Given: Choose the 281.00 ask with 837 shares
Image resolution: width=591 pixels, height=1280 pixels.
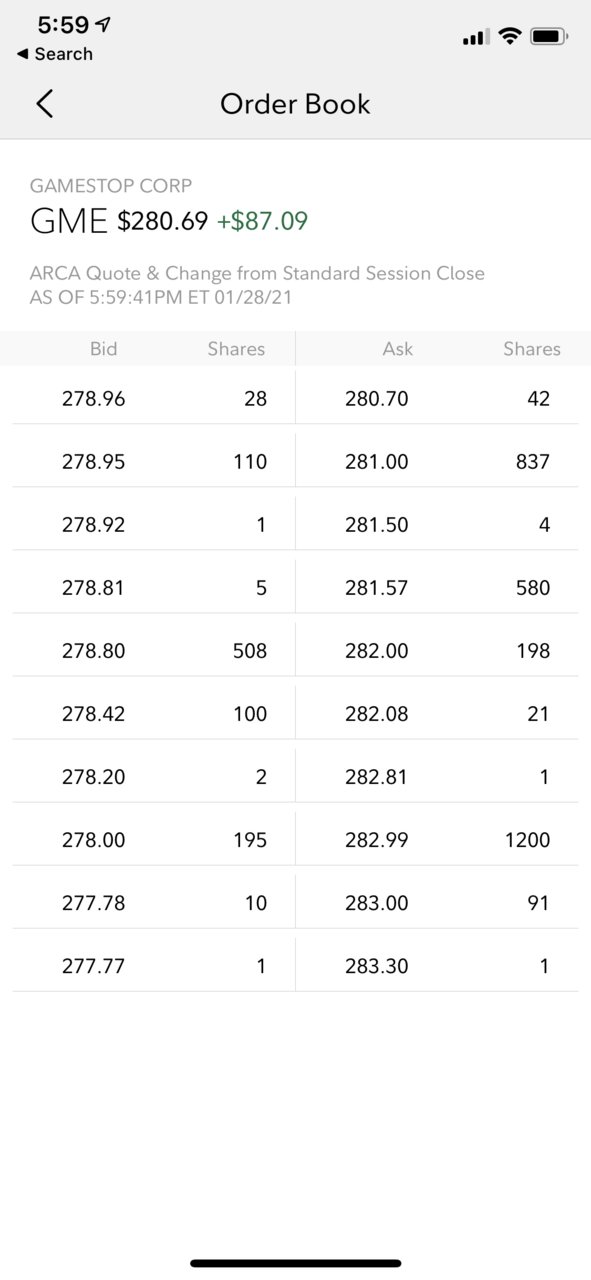Looking at the screenshot, I should (x=436, y=461).
